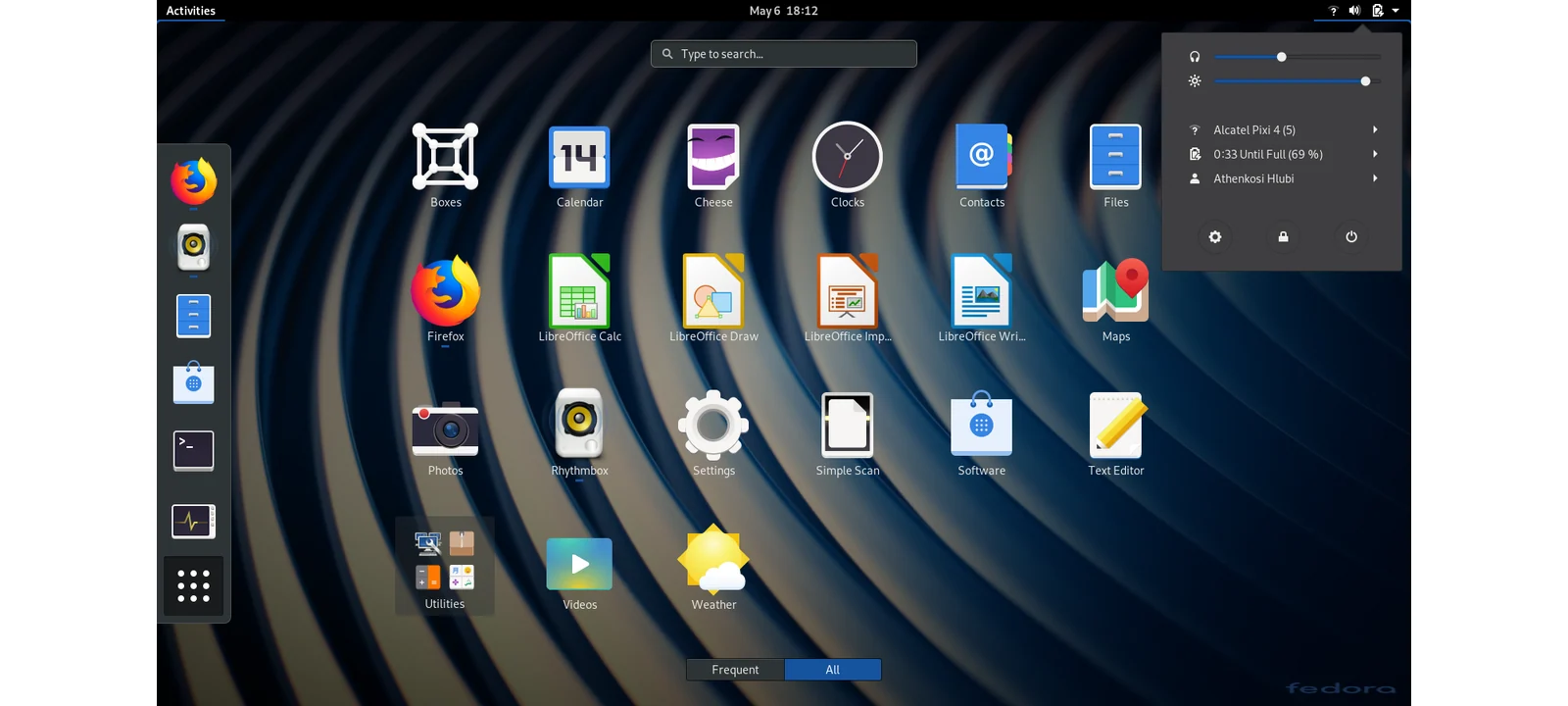Switch to the All apps tab
Screen dimensions: 1568x706
pyautogui.click(x=833, y=670)
